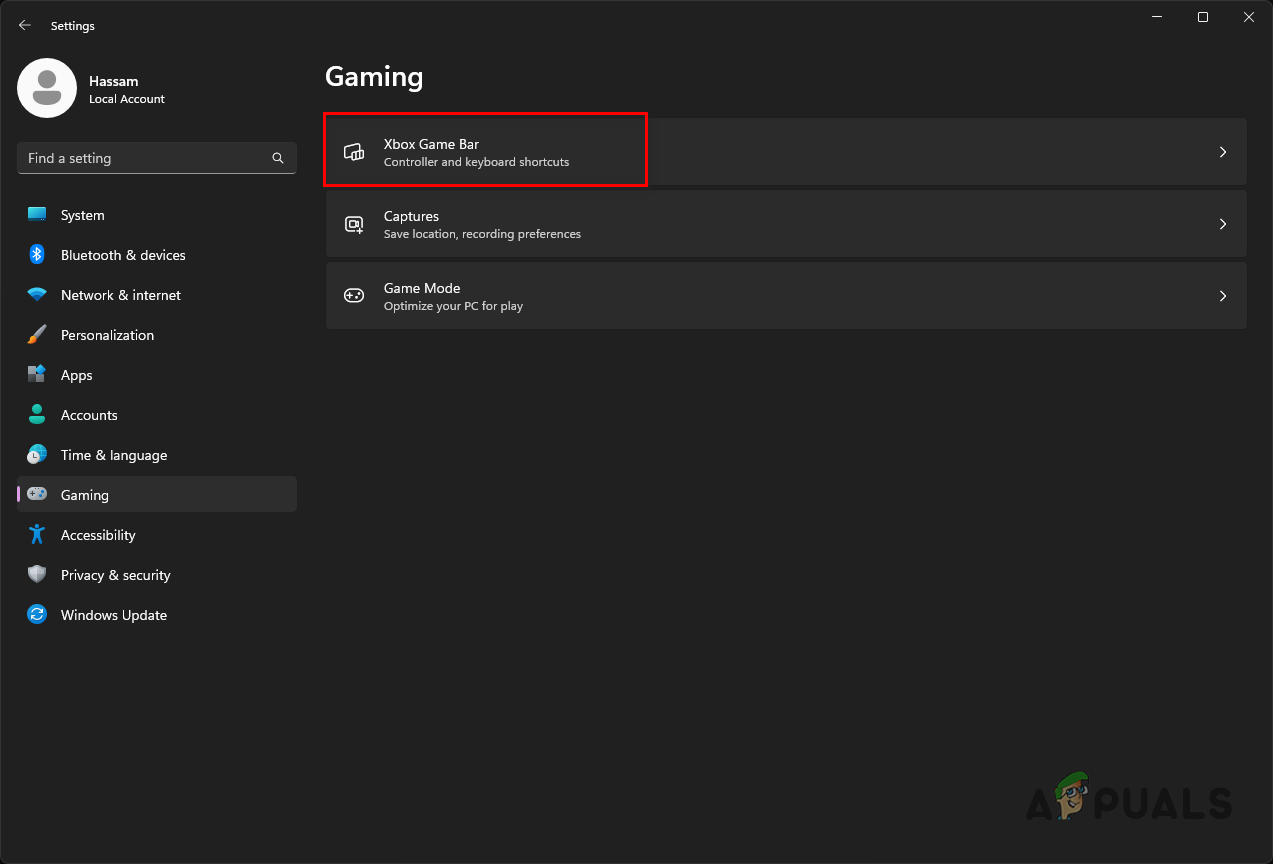Screen dimensions: 1273x864
Task: Click the Accounts person icon
Action: tap(37, 415)
